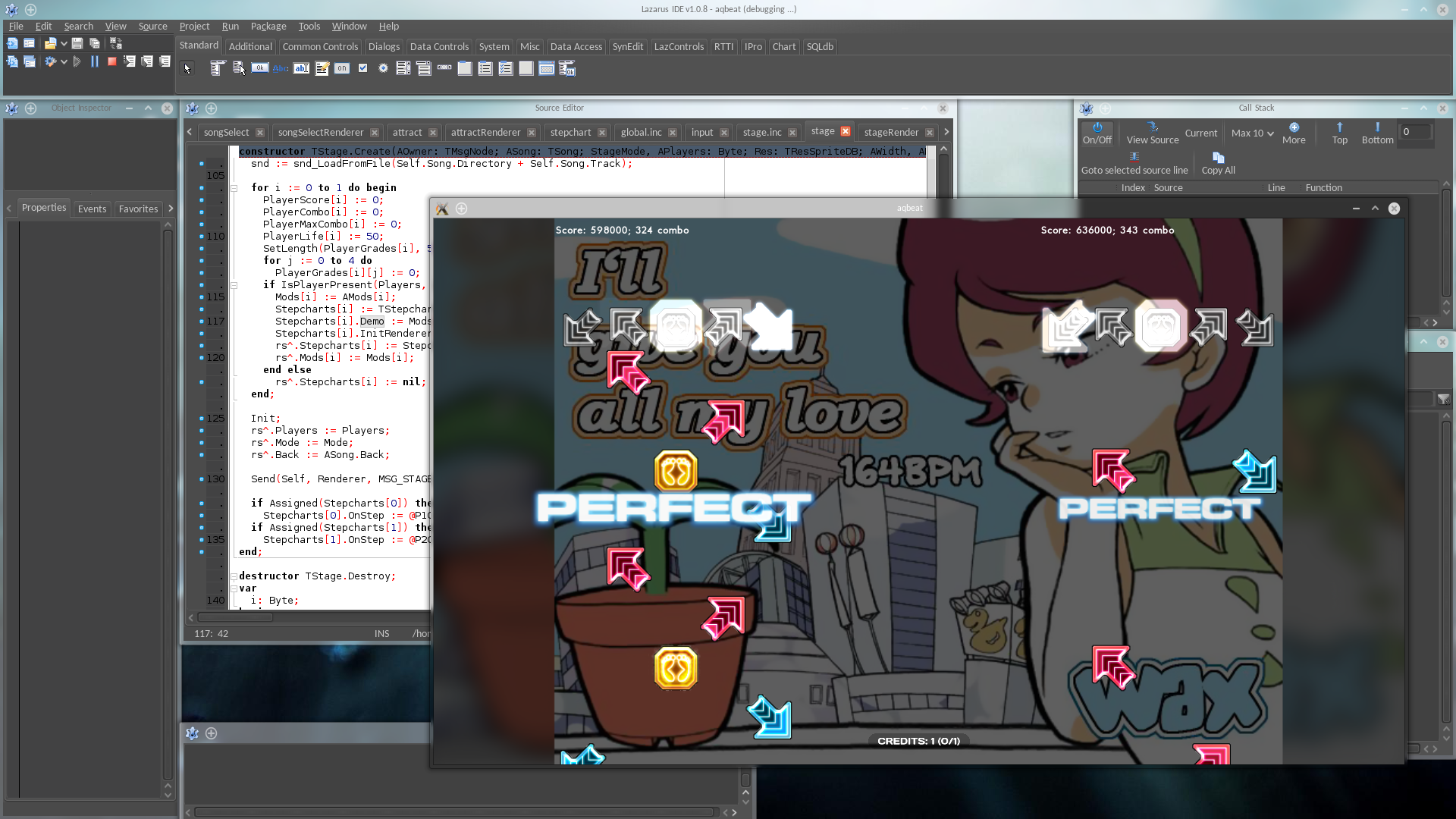The image size is (1456, 819).
Task: Open the Package menu
Action: [268, 26]
